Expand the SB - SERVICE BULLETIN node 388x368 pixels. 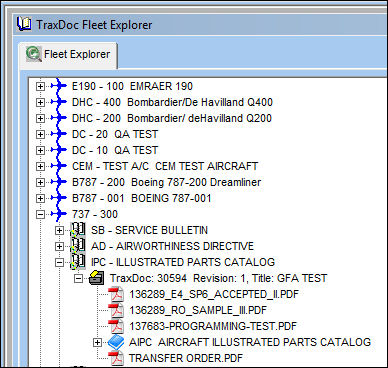click(x=59, y=230)
